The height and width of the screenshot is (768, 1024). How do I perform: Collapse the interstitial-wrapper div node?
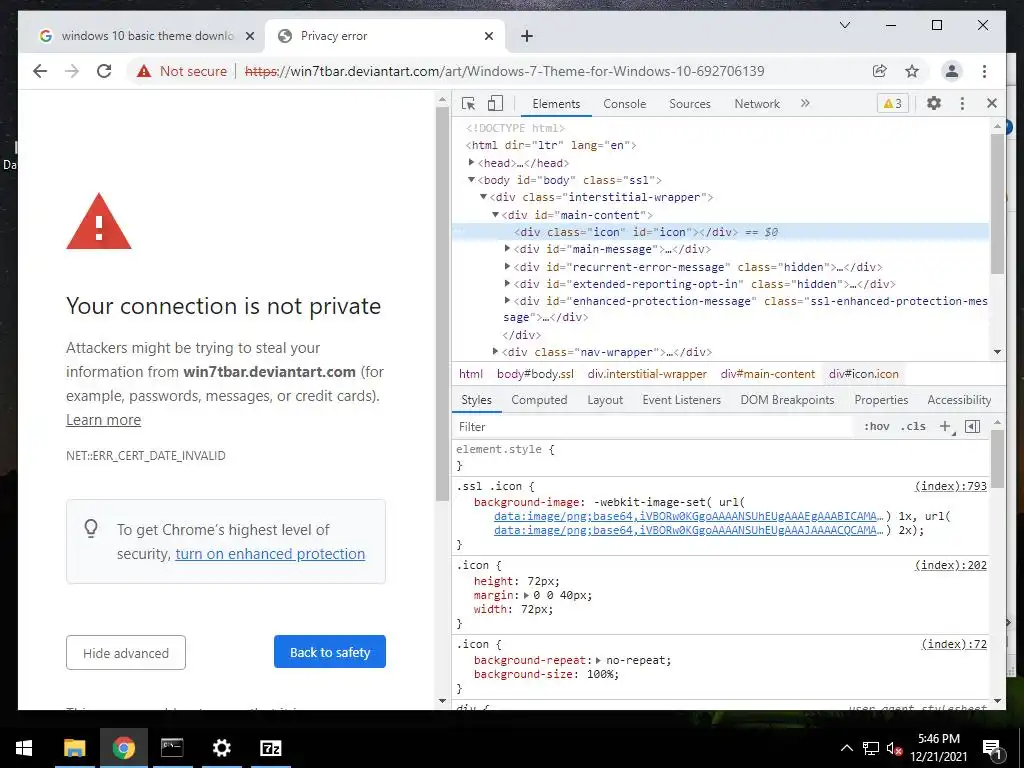click(483, 197)
